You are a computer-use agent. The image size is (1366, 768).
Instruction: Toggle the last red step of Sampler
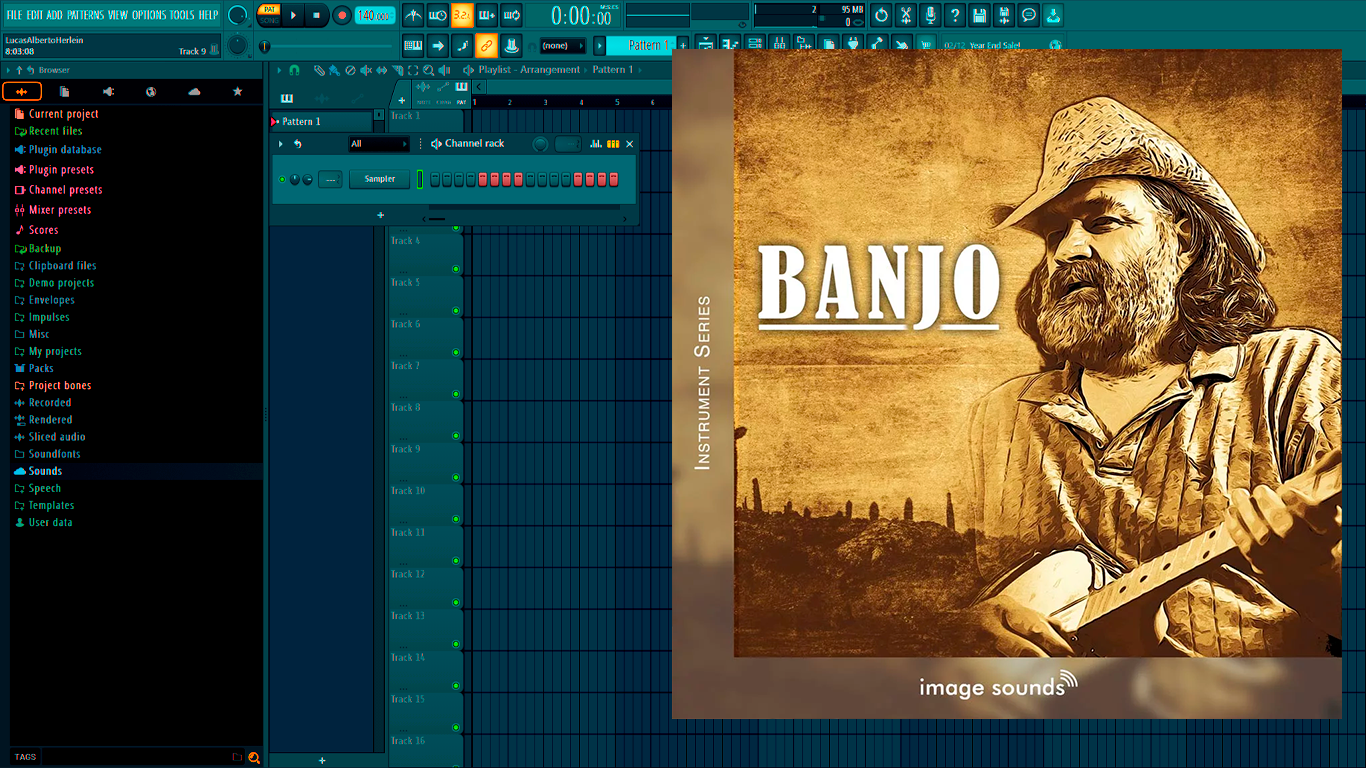click(x=614, y=179)
